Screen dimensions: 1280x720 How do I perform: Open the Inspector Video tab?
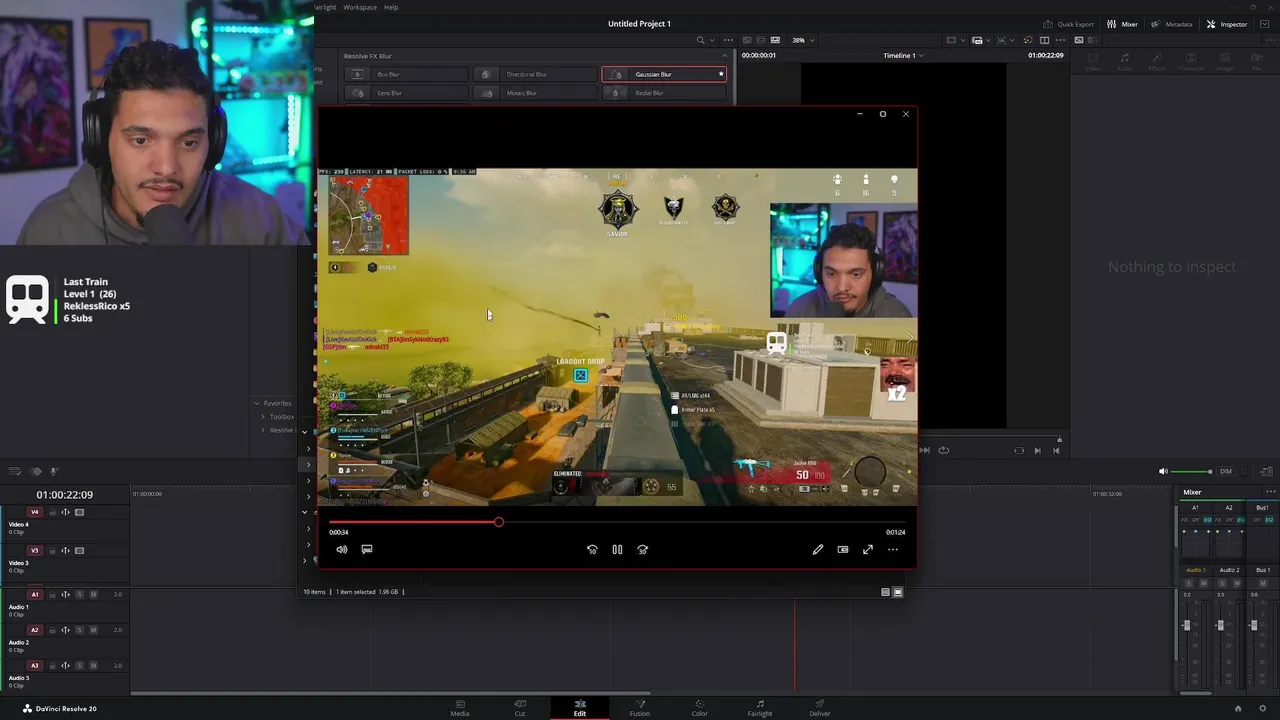1093,62
